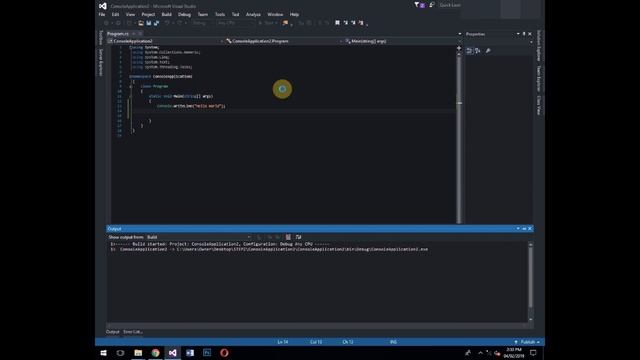This screenshot has width=640, height=360.
Task: Open the ConsoleApplication2 project dropdown
Action: pos(165,41)
